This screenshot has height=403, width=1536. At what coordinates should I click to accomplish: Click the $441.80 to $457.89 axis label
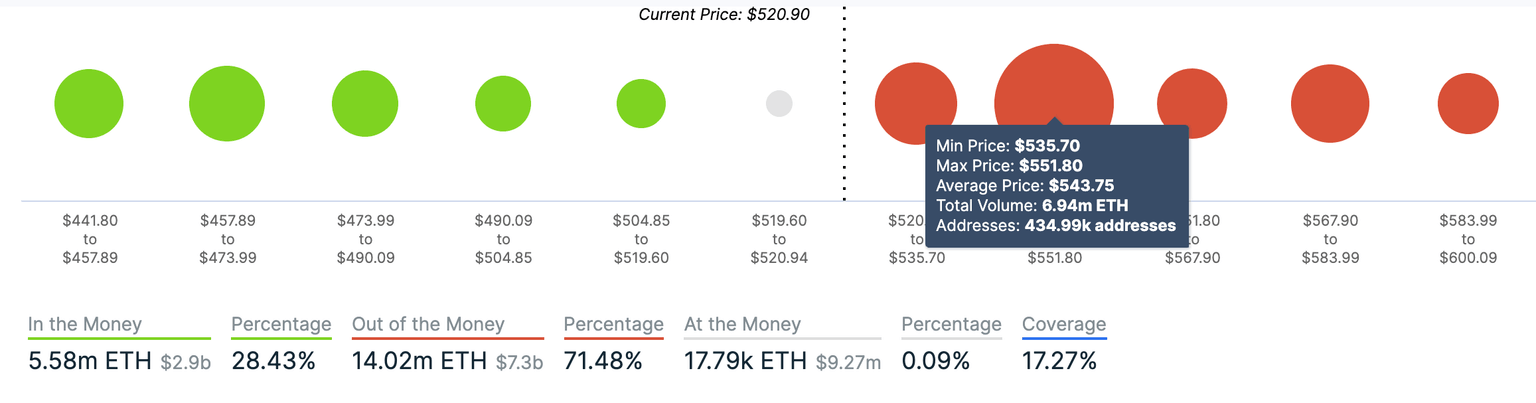pos(90,239)
